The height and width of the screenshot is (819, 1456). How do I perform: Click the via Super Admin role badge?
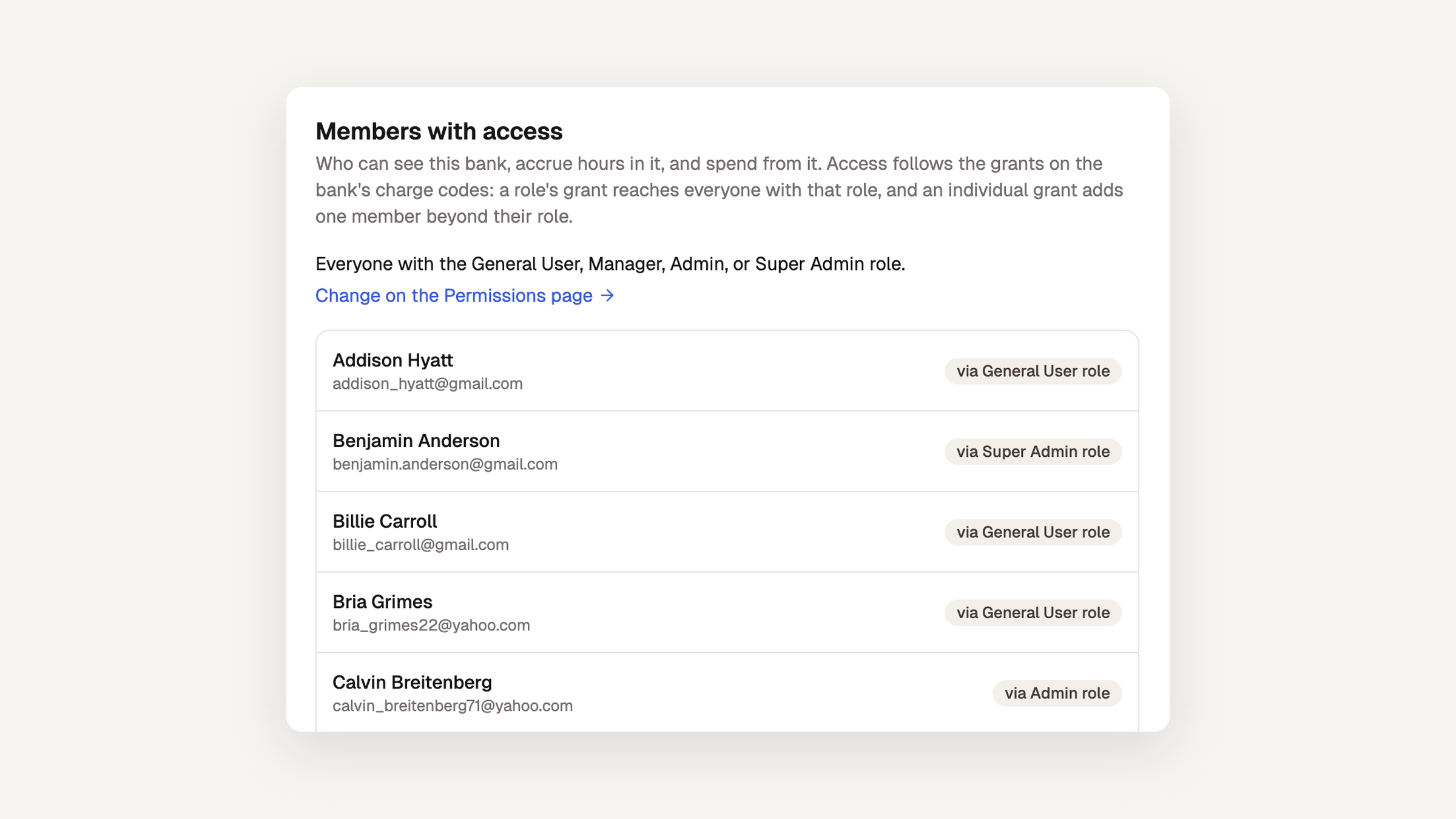1033,452
